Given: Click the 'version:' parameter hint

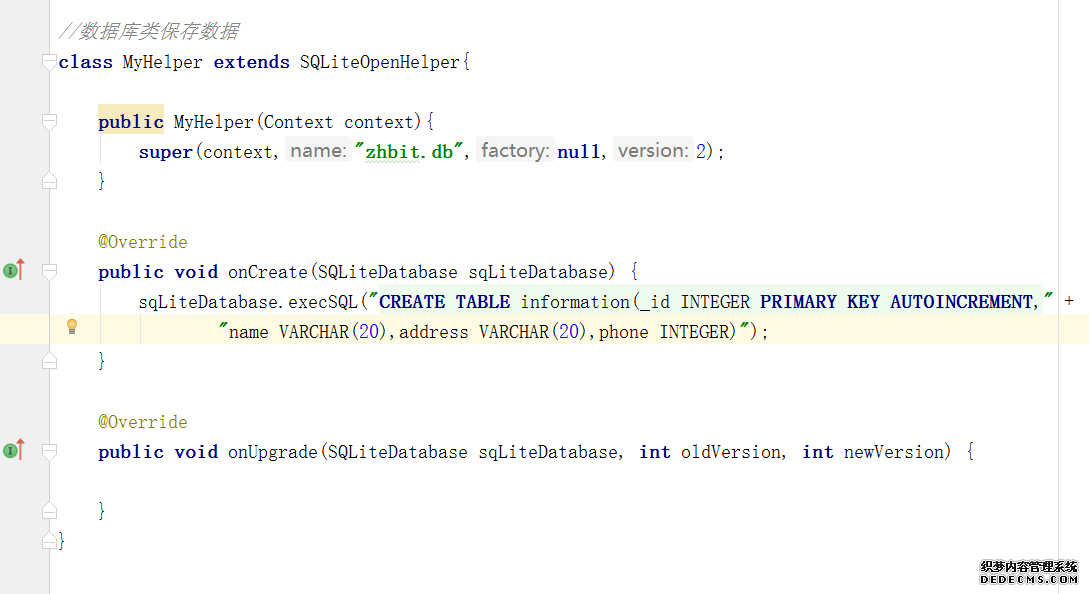Looking at the screenshot, I should click(652, 151).
